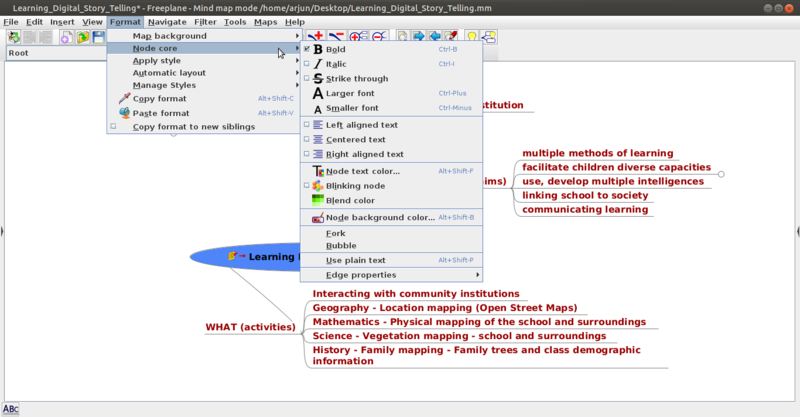Toggle the Bold checkbox
Screen dimensions: 800x417
point(307,49)
